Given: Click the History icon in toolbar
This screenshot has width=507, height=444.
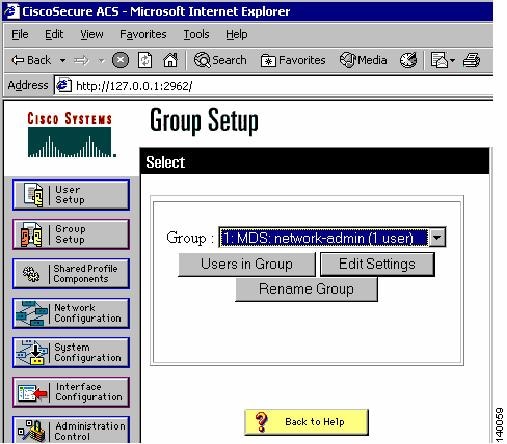Looking at the screenshot, I should 408,60.
